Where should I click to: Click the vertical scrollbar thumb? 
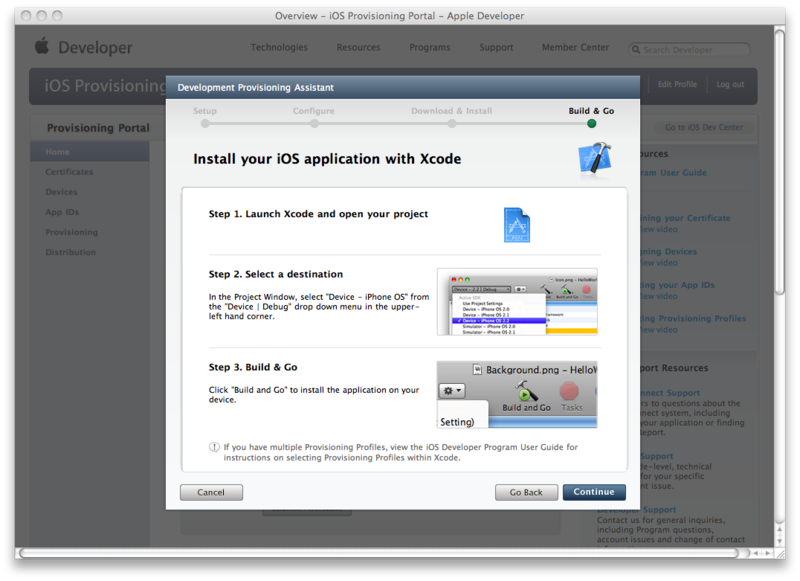tap(779, 162)
